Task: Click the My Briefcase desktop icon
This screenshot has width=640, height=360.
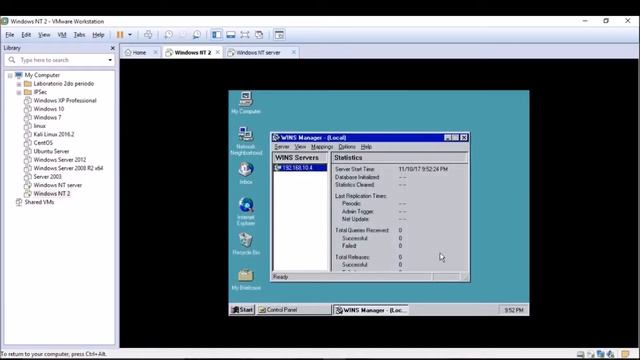Action: pyautogui.click(x=246, y=279)
